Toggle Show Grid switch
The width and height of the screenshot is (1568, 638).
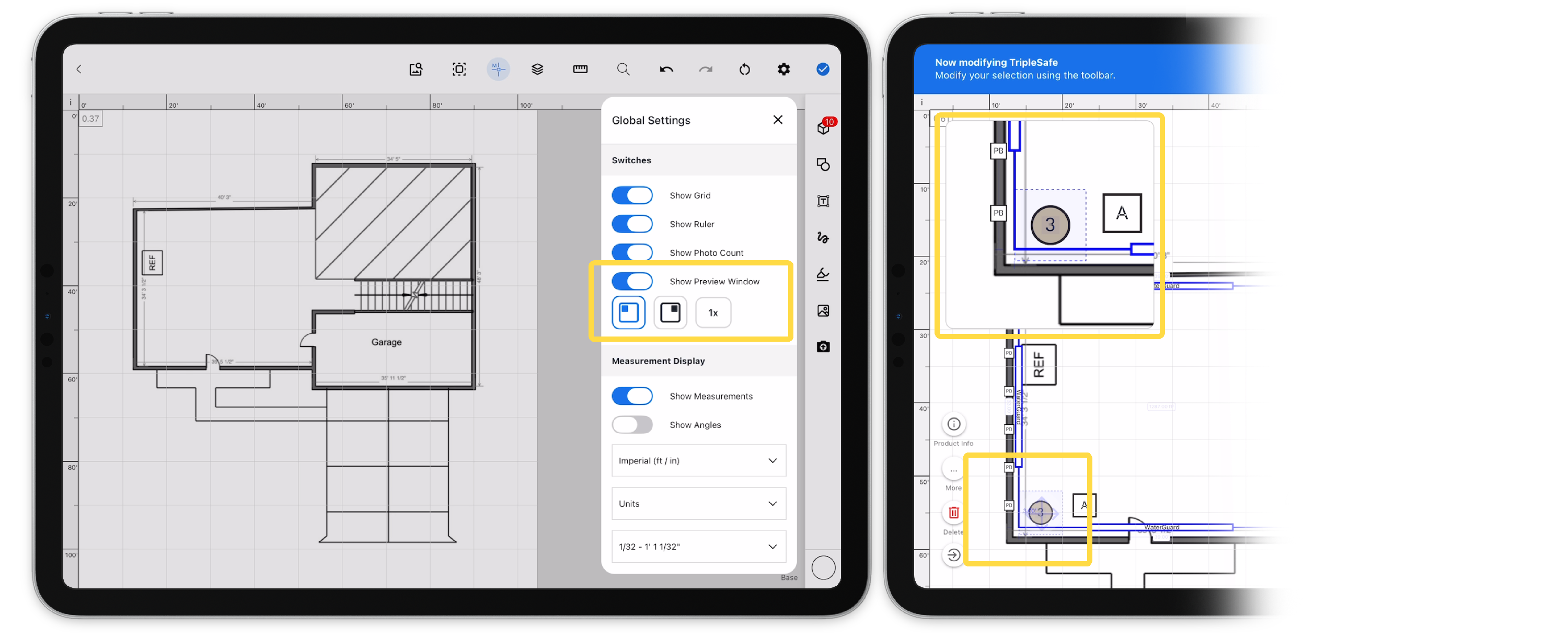[632, 195]
